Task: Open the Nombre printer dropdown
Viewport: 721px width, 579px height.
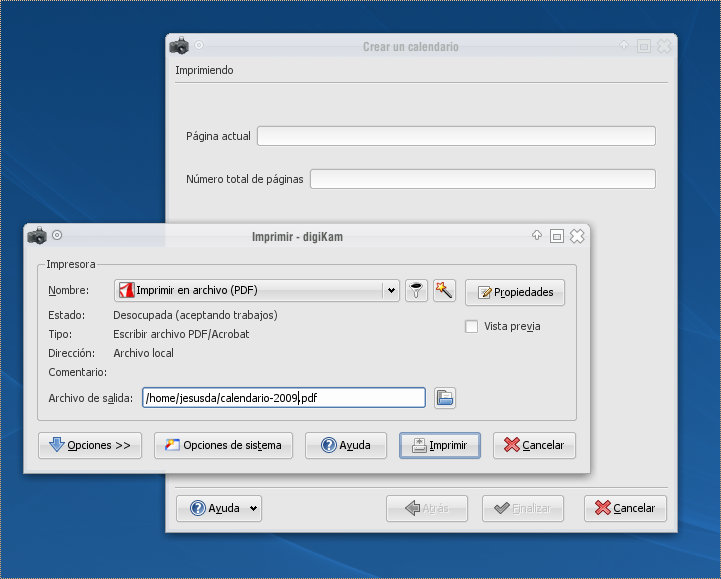Action: pyautogui.click(x=257, y=291)
